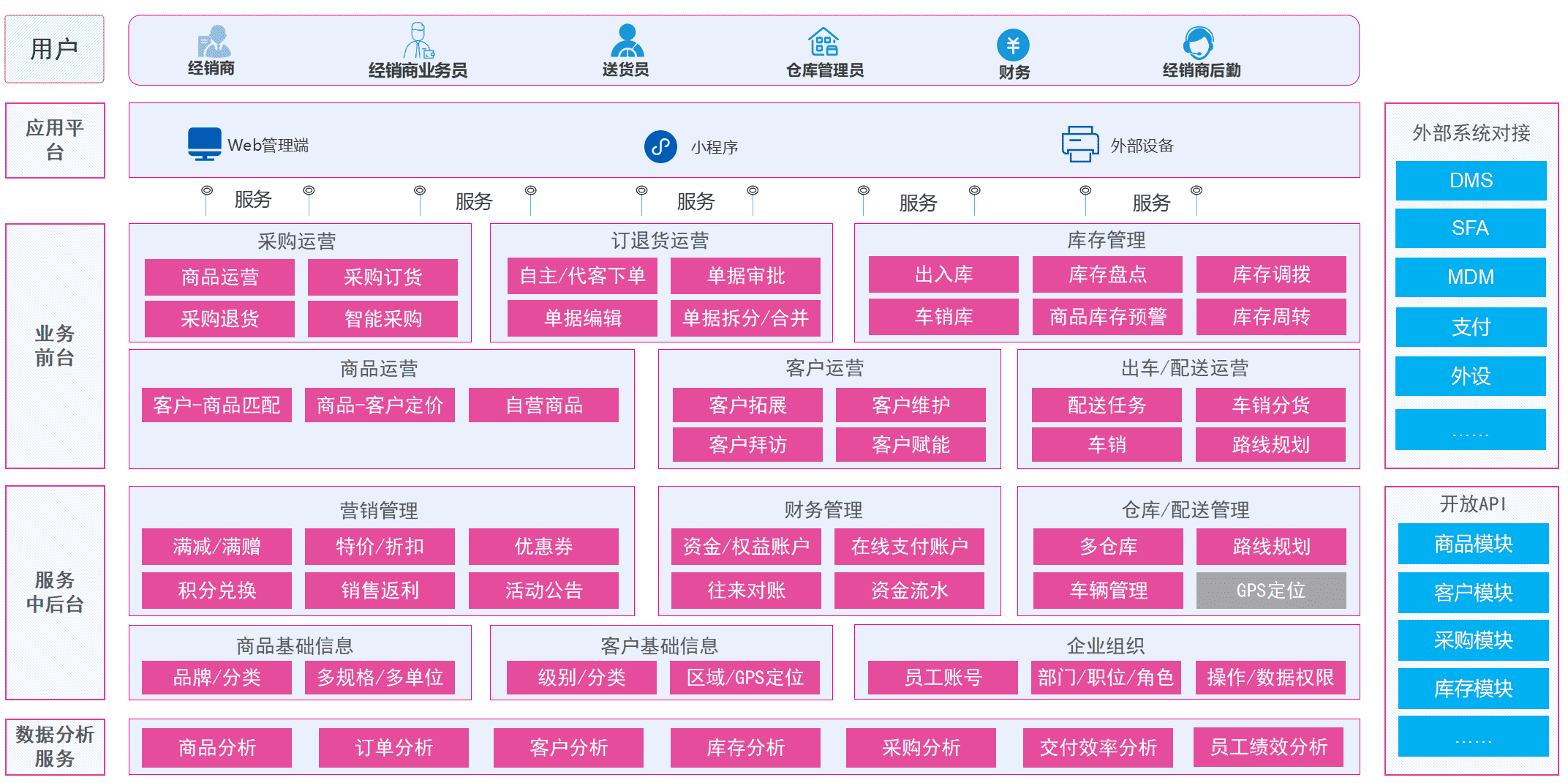Viewport: 1568px width, 783px height.
Task: Click the 资金/权益账户 block
Action: 746,547
